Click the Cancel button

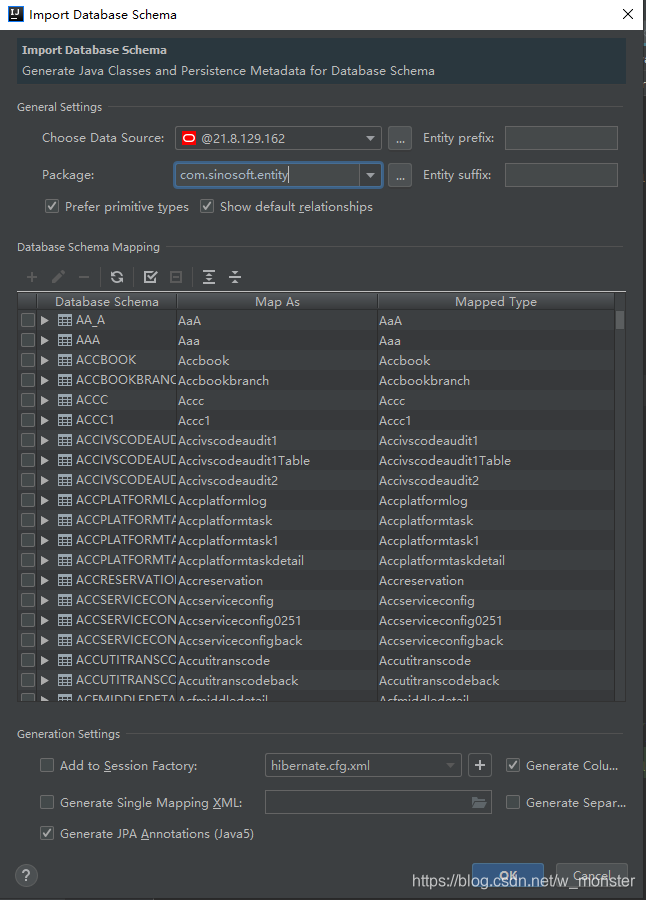point(591,875)
